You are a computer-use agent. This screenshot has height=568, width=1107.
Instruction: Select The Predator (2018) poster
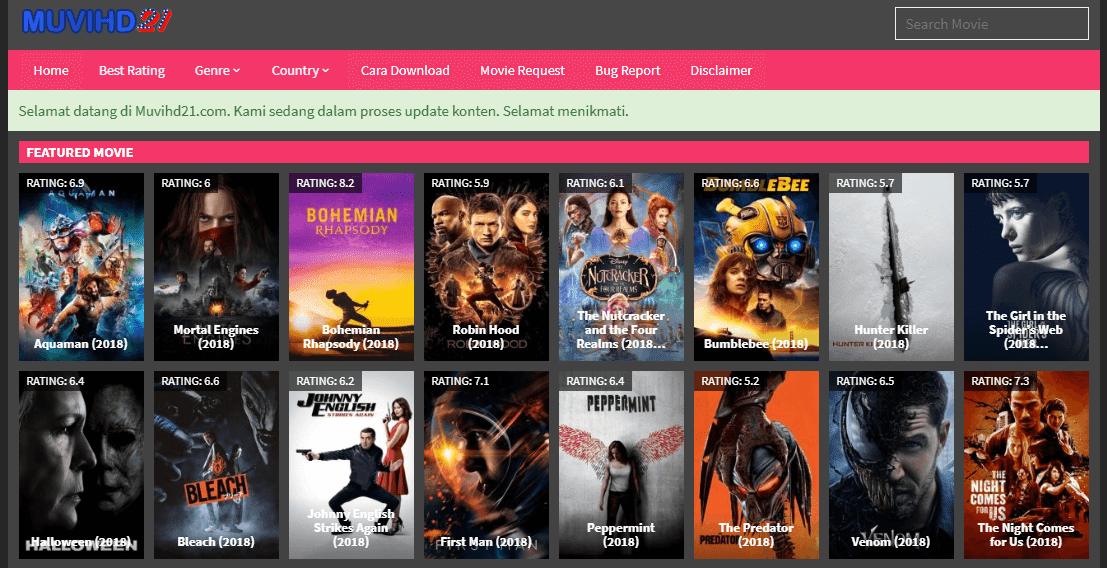[x=755, y=465]
